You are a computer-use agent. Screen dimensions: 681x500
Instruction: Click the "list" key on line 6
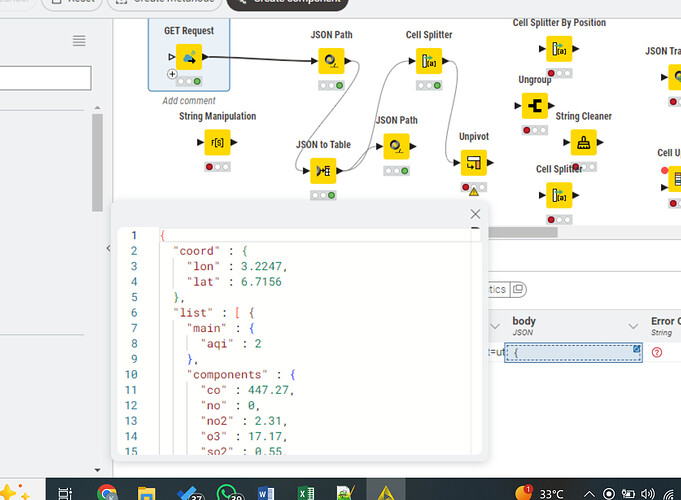pyautogui.click(x=193, y=313)
